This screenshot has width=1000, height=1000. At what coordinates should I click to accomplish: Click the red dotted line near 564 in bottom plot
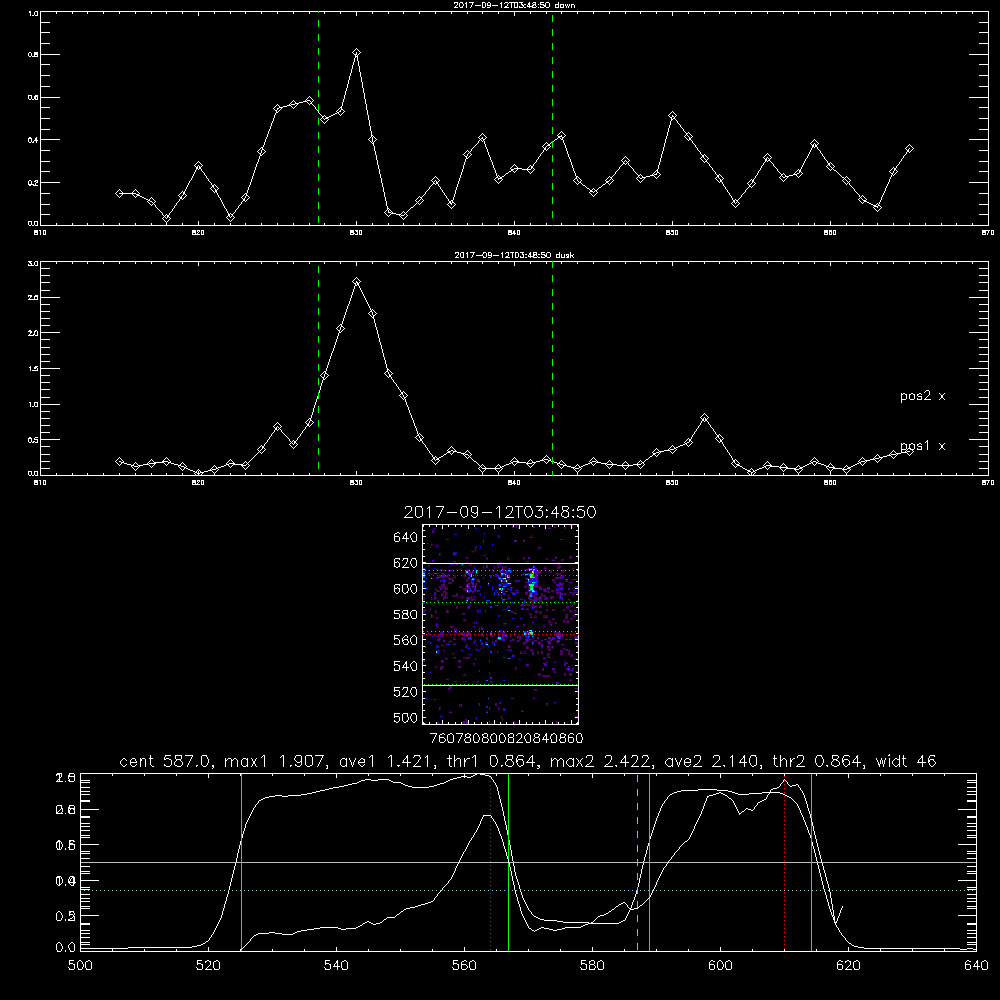(490, 862)
